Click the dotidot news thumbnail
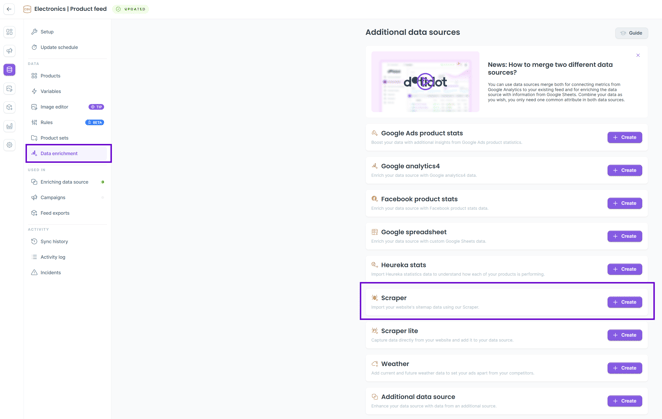The width and height of the screenshot is (662, 419). (x=425, y=82)
